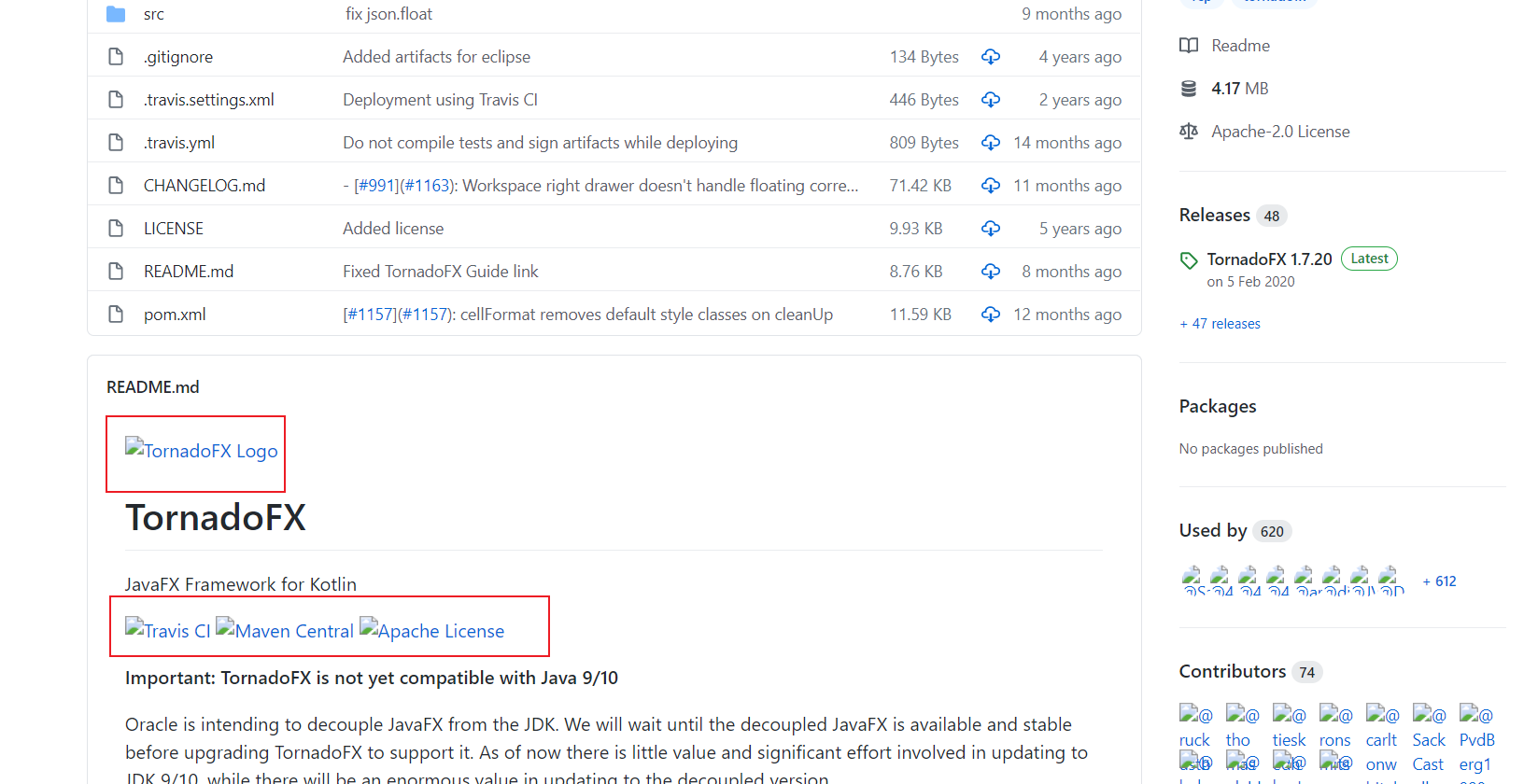Click the Readme book icon
The width and height of the screenshot is (1524, 784).
(x=1189, y=46)
